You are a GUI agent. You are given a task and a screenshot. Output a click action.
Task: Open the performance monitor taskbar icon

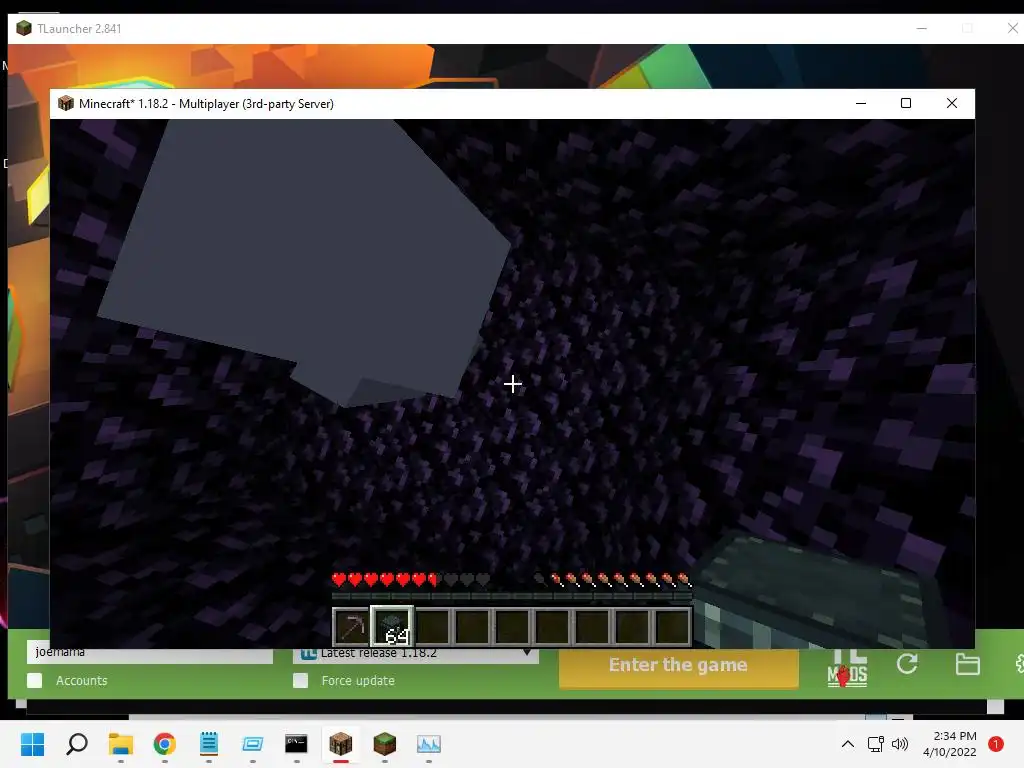[x=428, y=744]
